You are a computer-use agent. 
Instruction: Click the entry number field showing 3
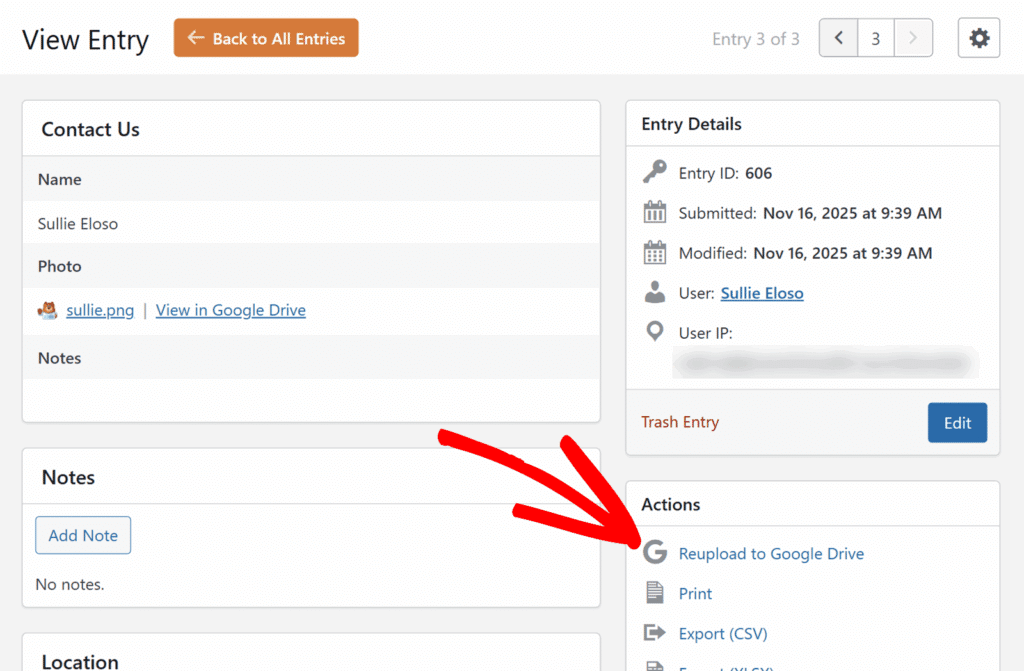pyautogui.click(x=875, y=38)
